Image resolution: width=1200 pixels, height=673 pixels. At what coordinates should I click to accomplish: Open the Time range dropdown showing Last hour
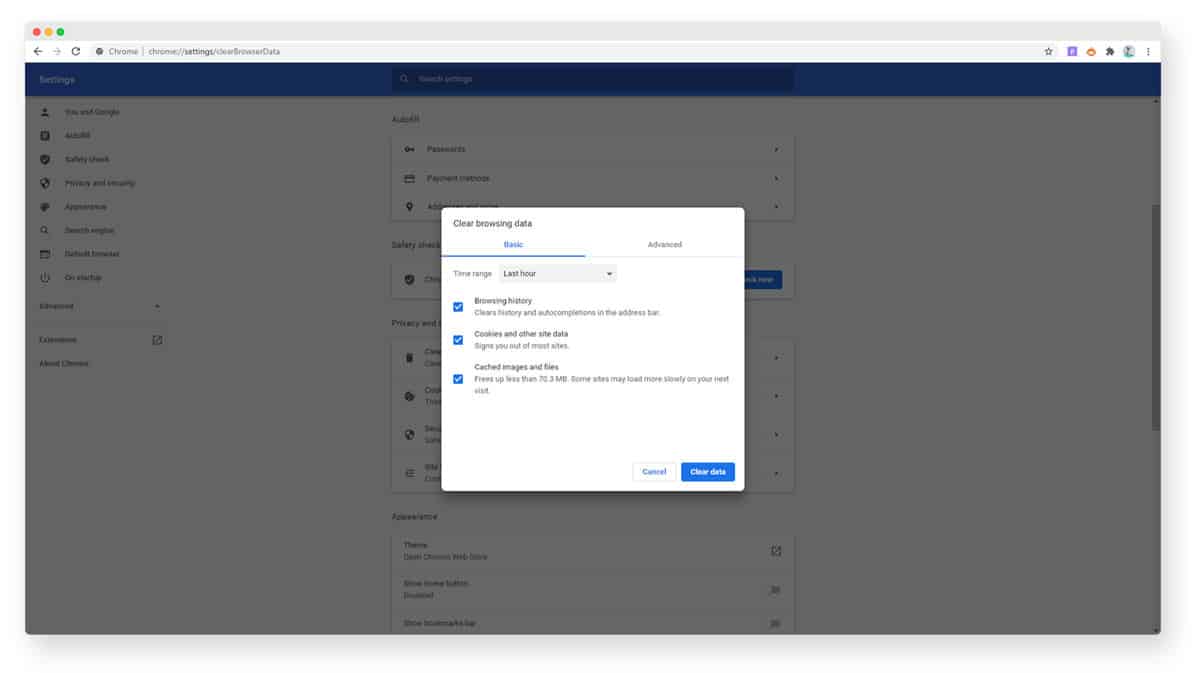point(558,273)
